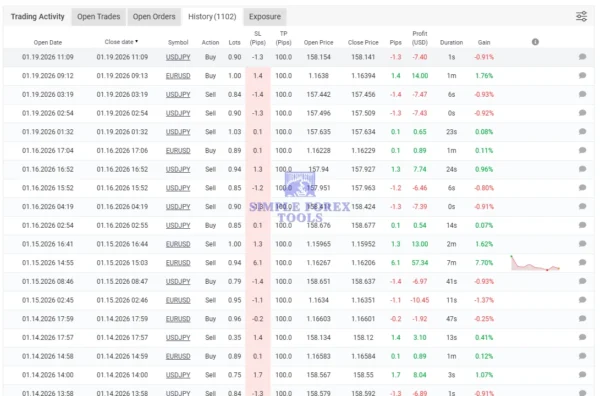The width and height of the screenshot is (600, 396).
Task: Open comment icon for 01.15.2026 08:46 trade
Action: pyautogui.click(x=582, y=281)
